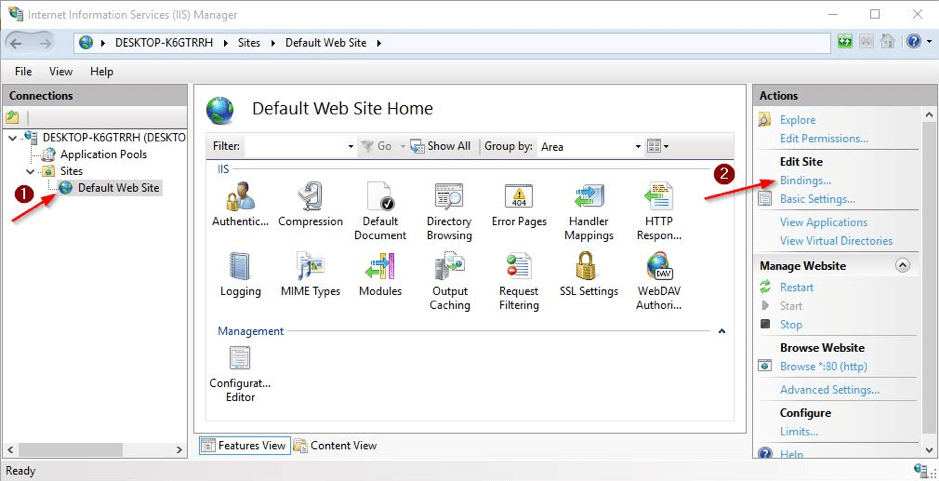The image size is (939, 481).
Task: Click the View Virtual Directories link
Action: (836, 241)
